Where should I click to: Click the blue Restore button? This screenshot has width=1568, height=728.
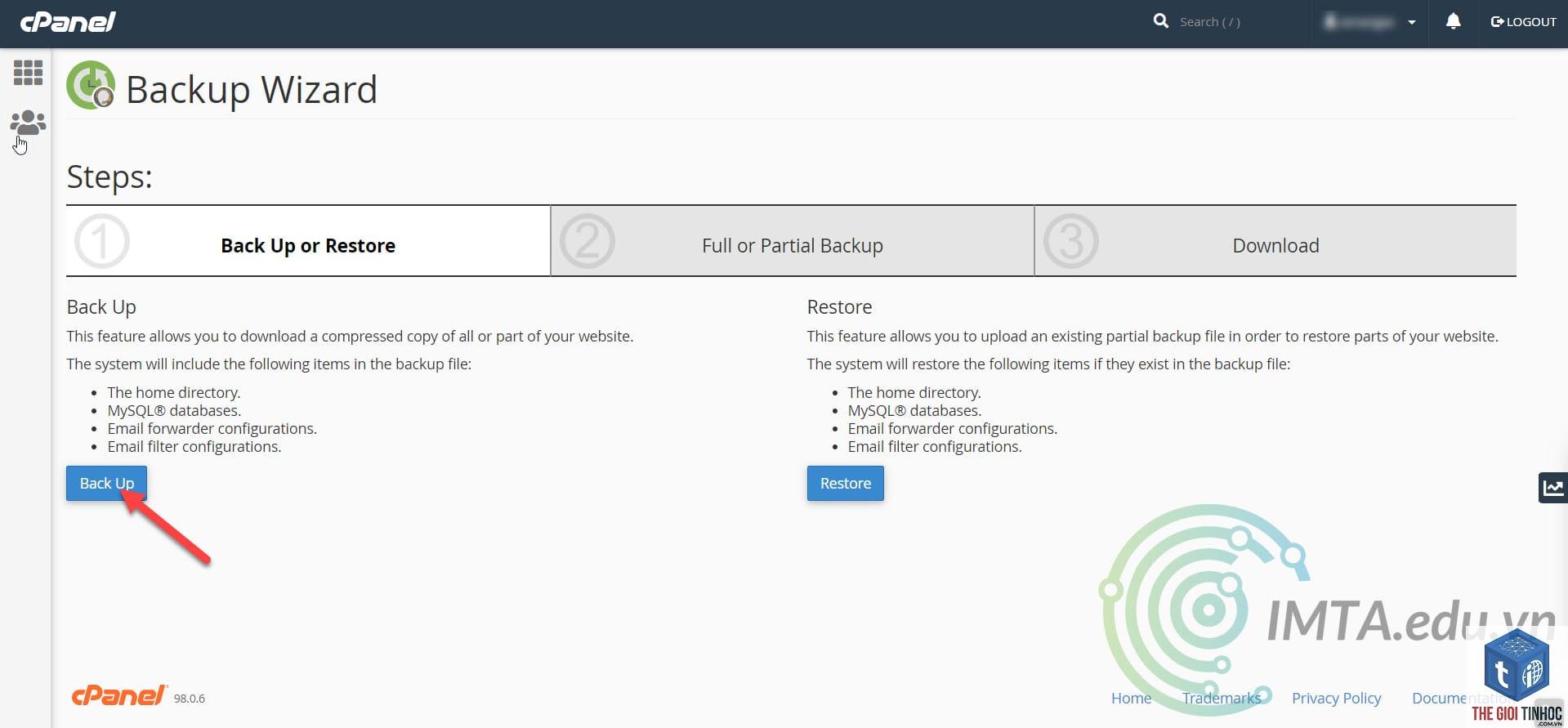point(845,483)
